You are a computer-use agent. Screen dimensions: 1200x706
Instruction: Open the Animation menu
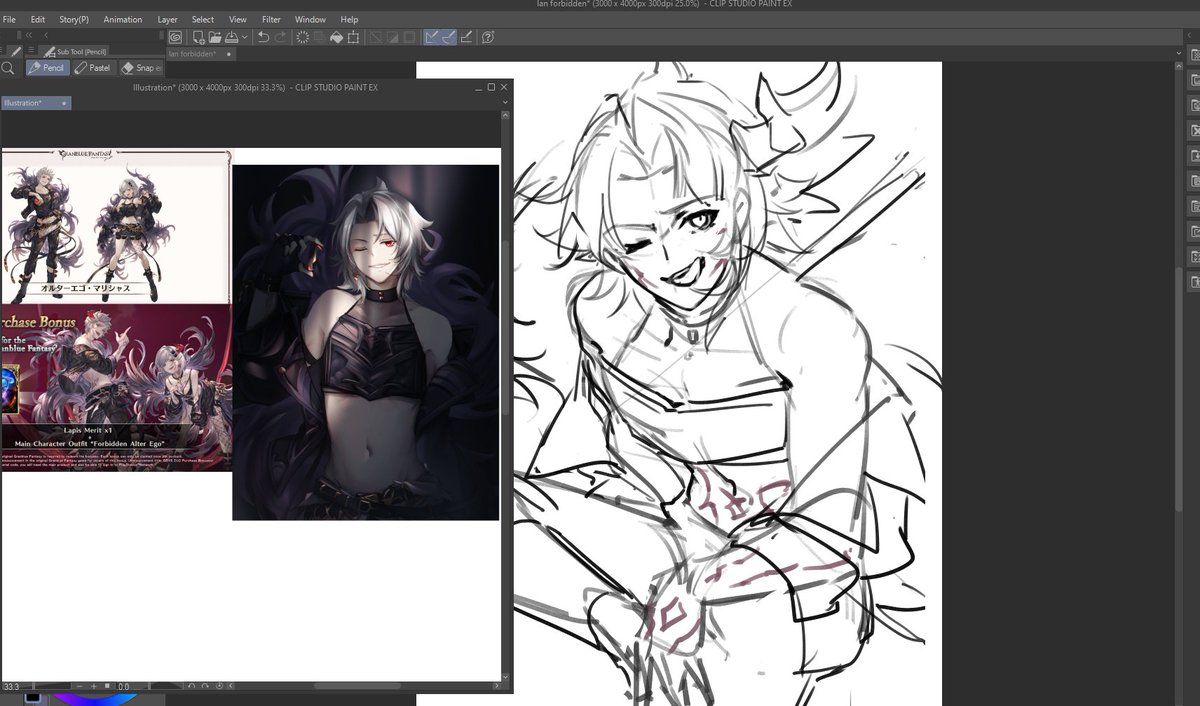point(123,19)
